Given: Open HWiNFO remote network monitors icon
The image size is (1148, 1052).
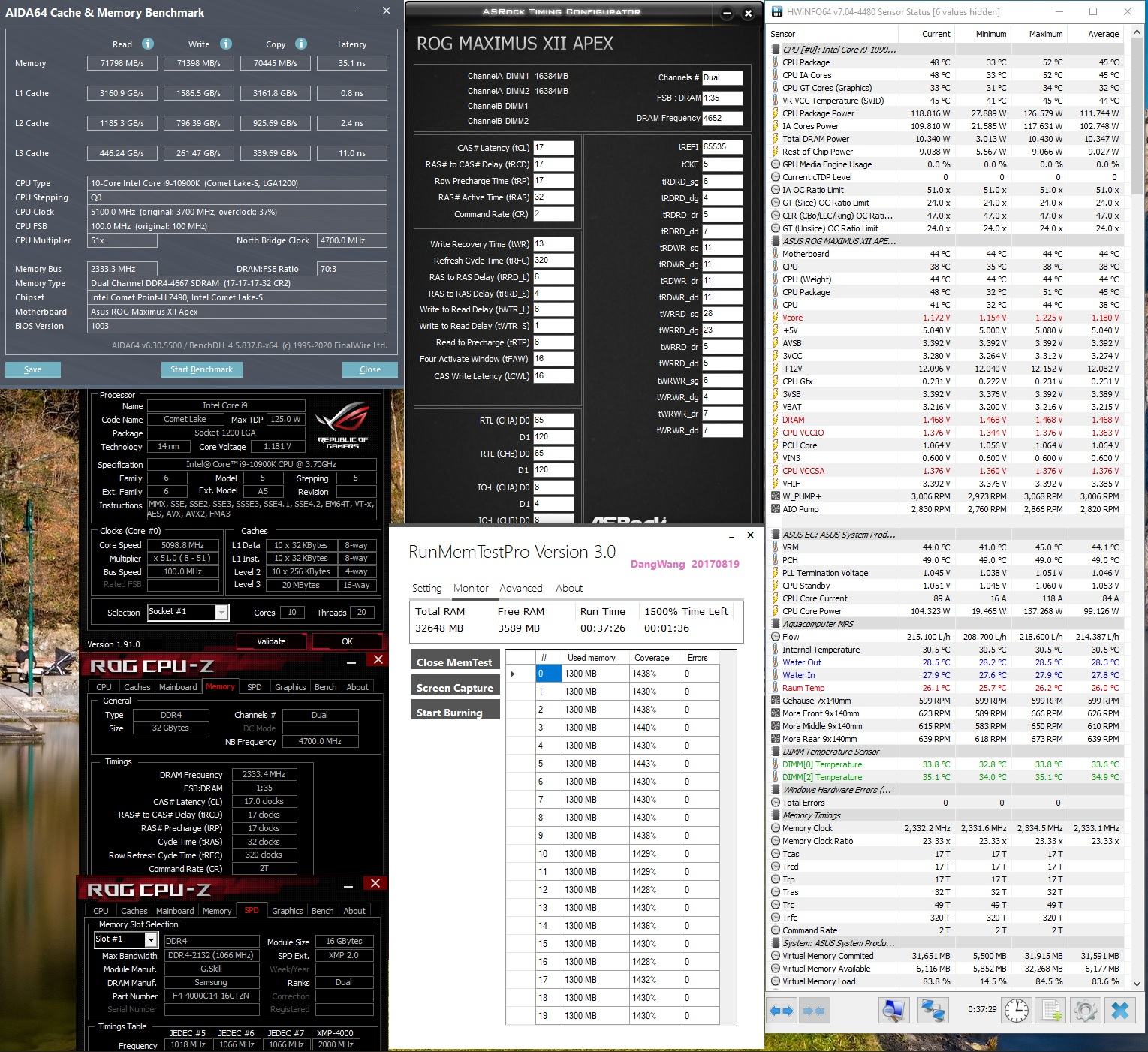Looking at the screenshot, I should 933,1011.
